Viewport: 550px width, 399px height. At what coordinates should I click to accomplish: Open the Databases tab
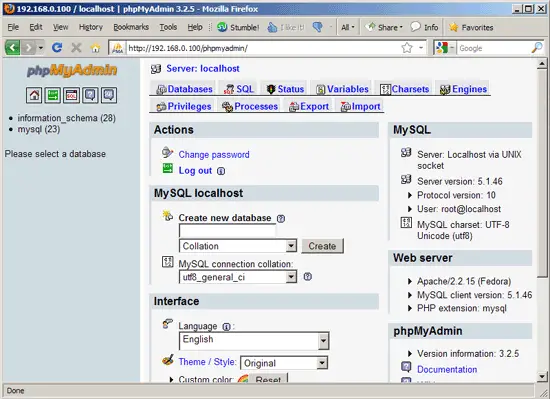pos(185,89)
